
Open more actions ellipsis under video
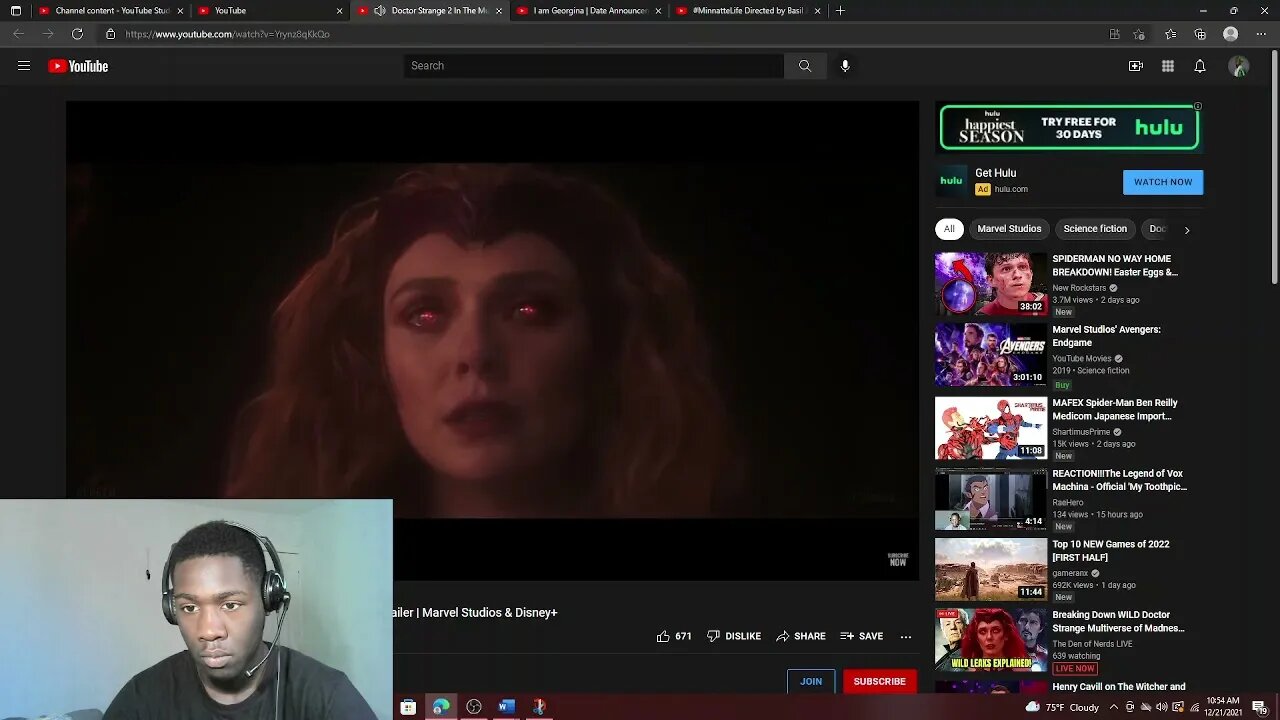906,636
